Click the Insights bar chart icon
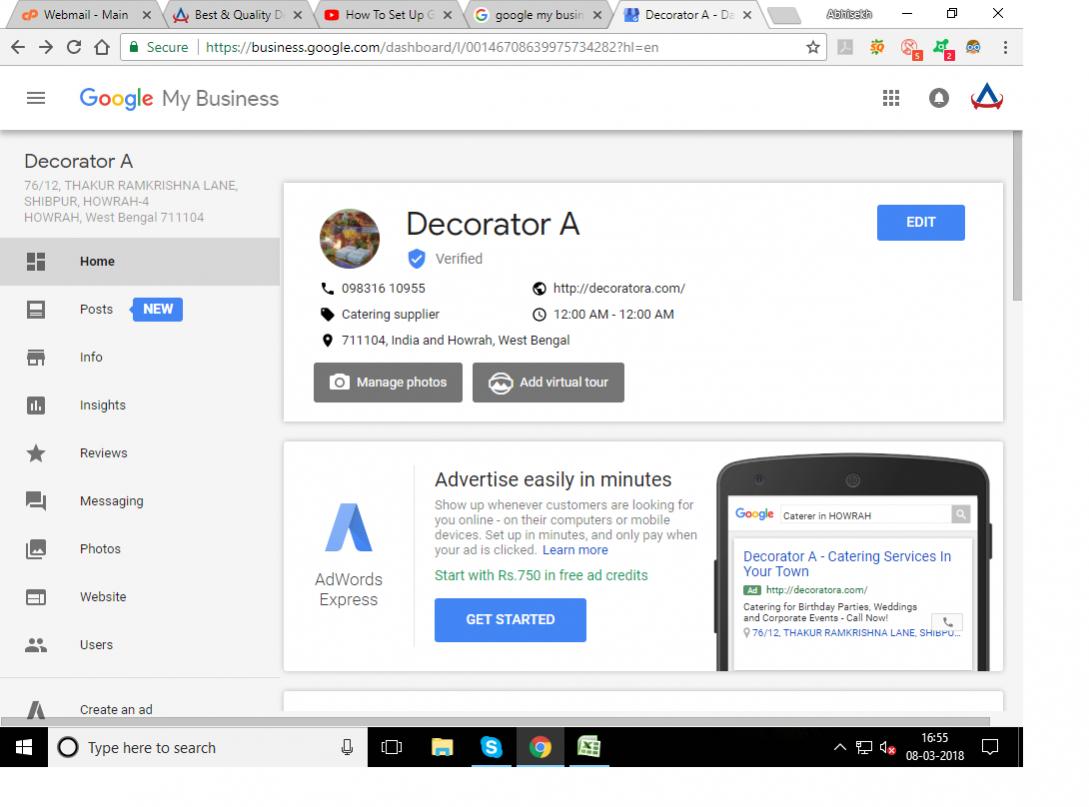The width and height of the screenshot is (1089, 807). (36, 405)
